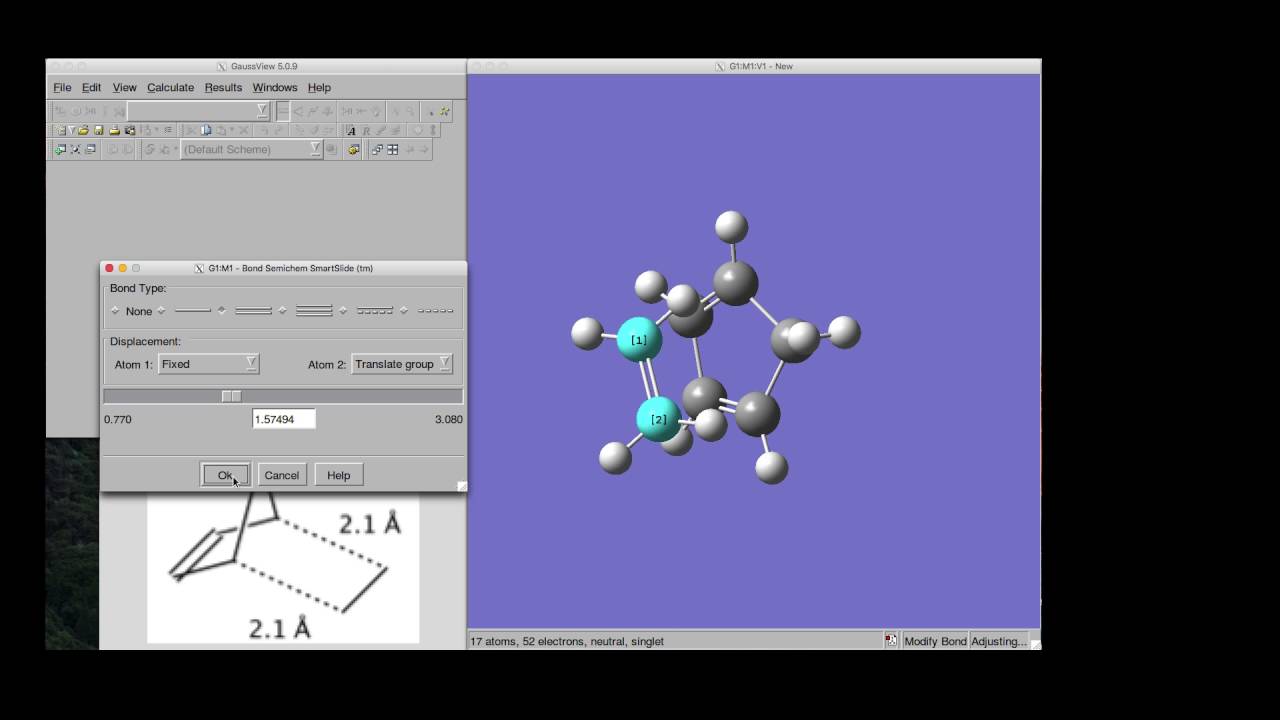The width and height of the screenshot is (1280, 720).
Task: Click the Modify Bond status text
Action: pos(935,641)
